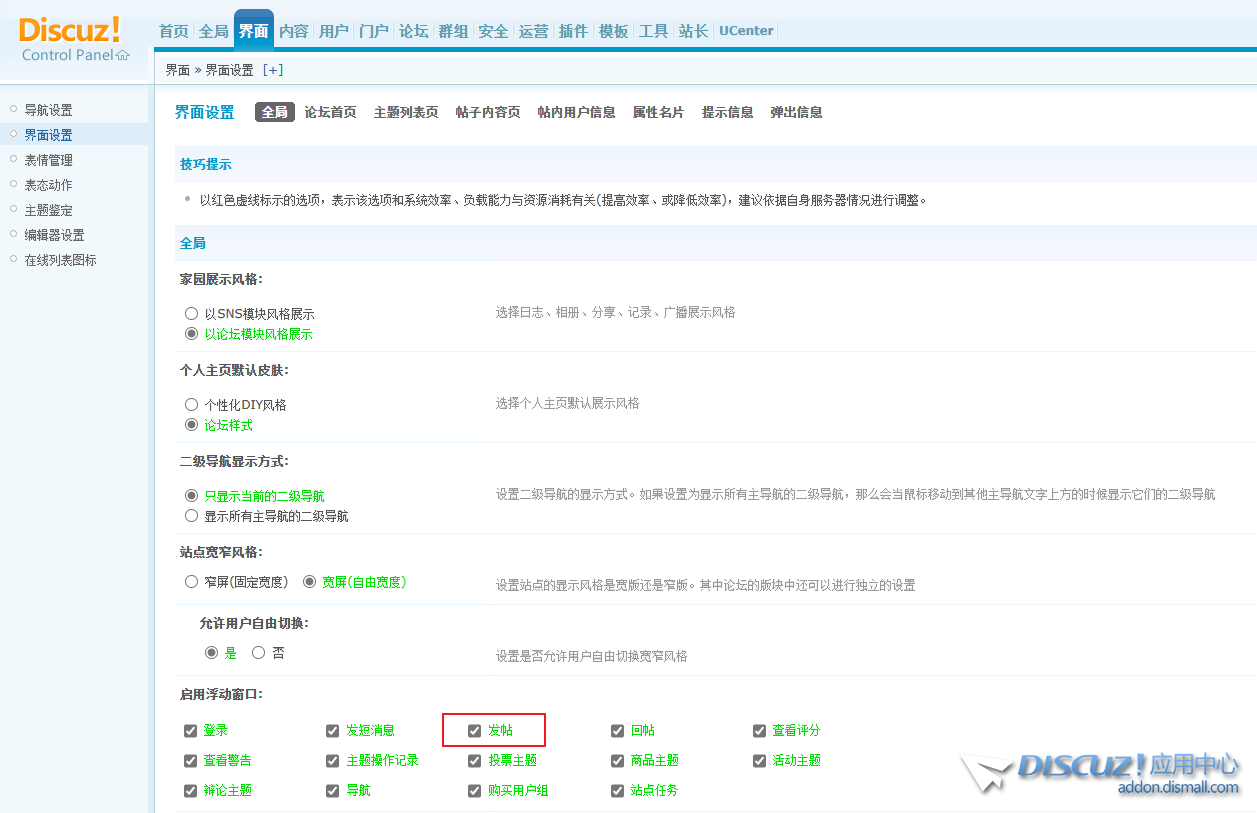Select the 个性化DIY风格 radio option
Viewport: 1257px width, 813px height.
(x=192, y=405)
